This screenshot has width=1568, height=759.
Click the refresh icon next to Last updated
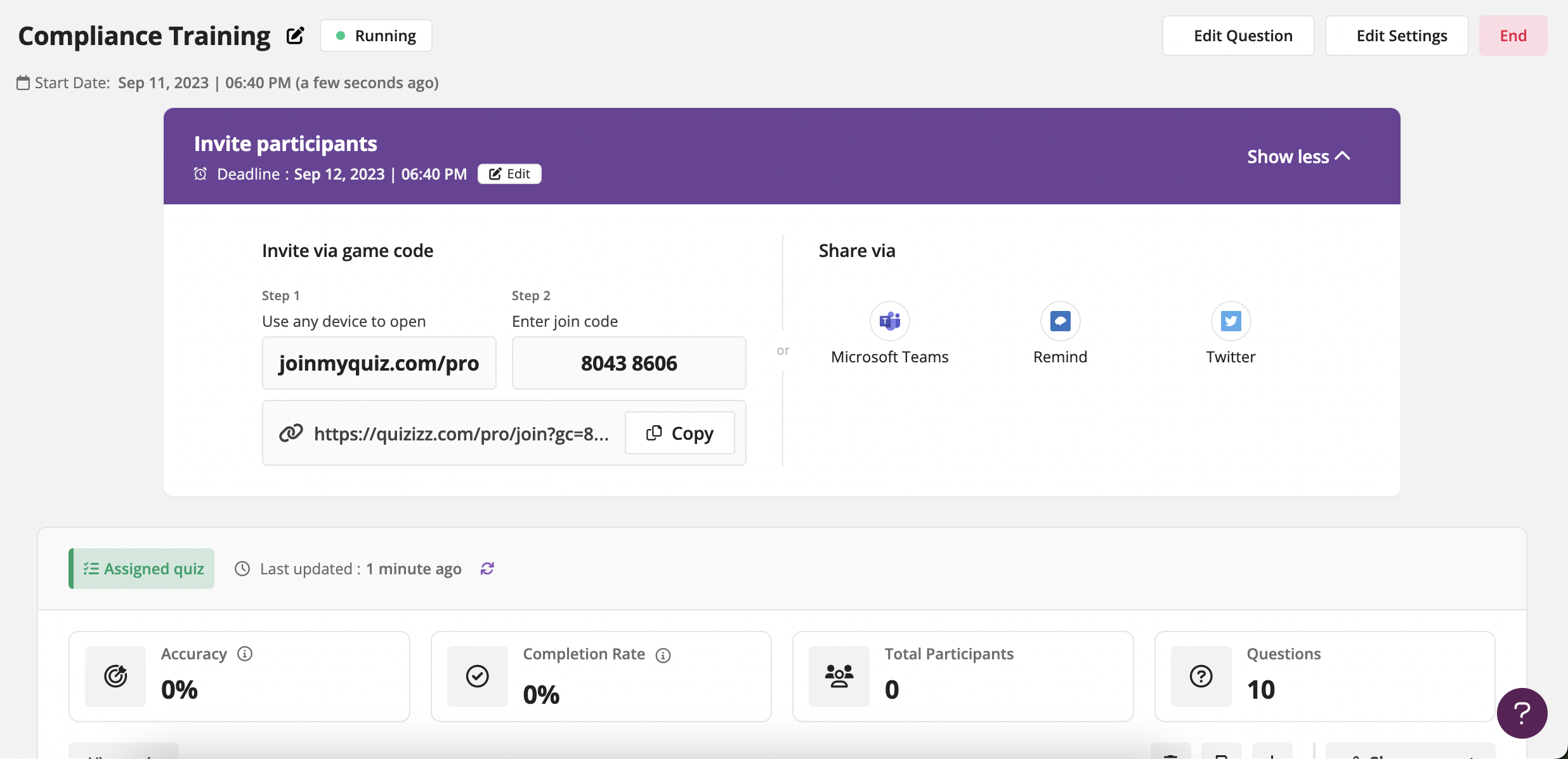pyautogui.click(x=487, y=569)
